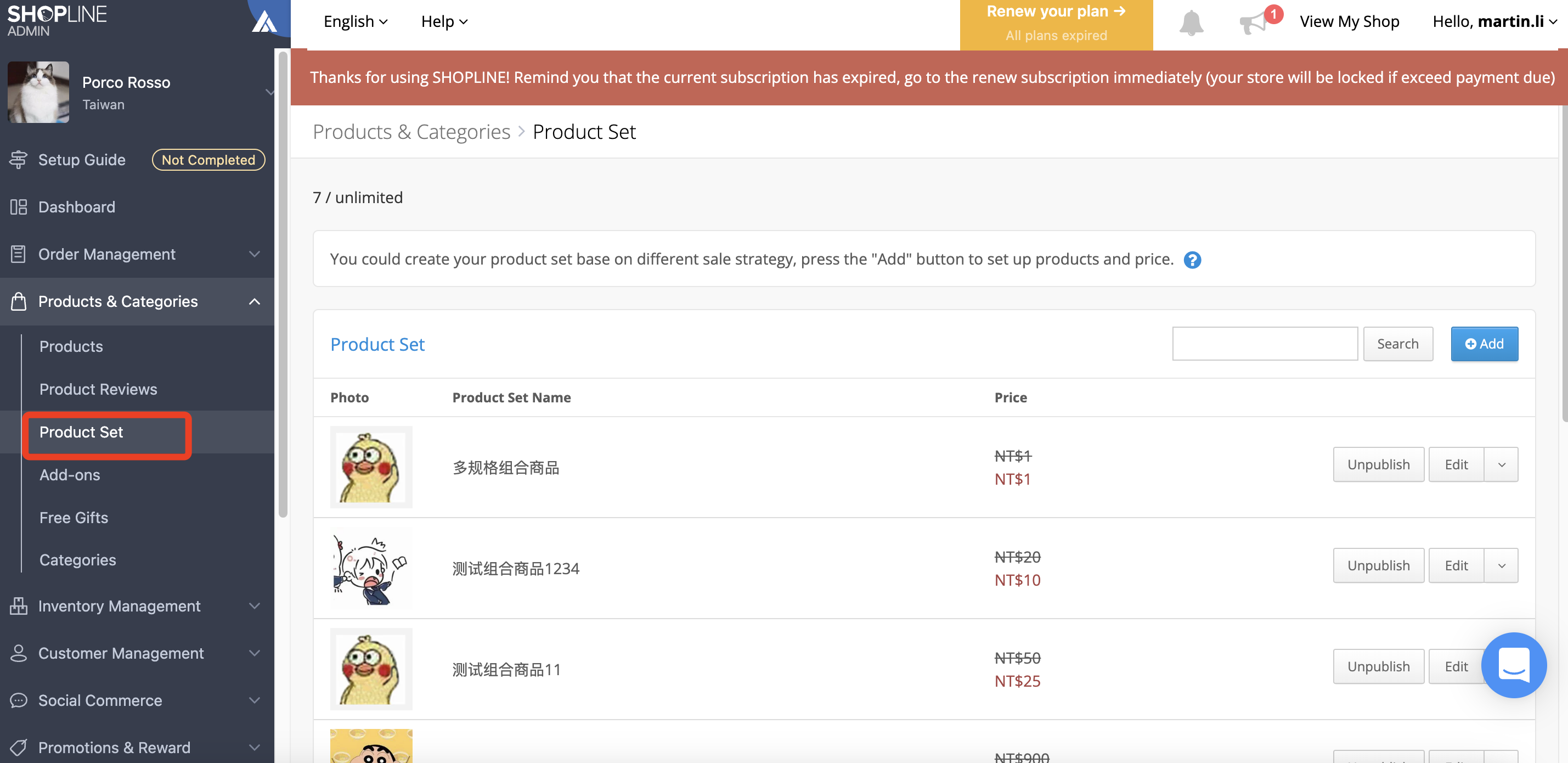Open Edit dropdown arrow for 测试组合商品1234
This screenshot has width=1568, height=763.
tap(1501, 566)
